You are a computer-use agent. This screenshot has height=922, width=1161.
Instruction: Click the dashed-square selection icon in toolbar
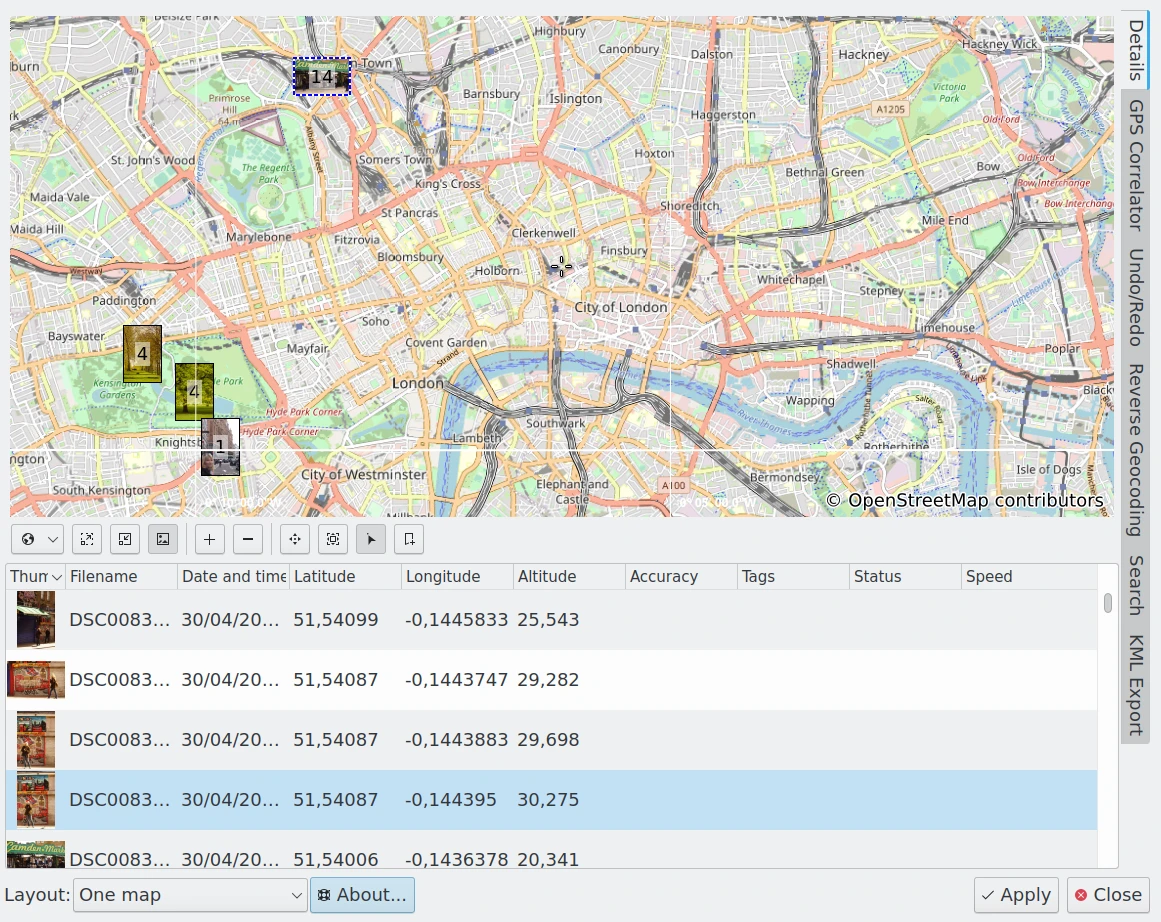333,540
